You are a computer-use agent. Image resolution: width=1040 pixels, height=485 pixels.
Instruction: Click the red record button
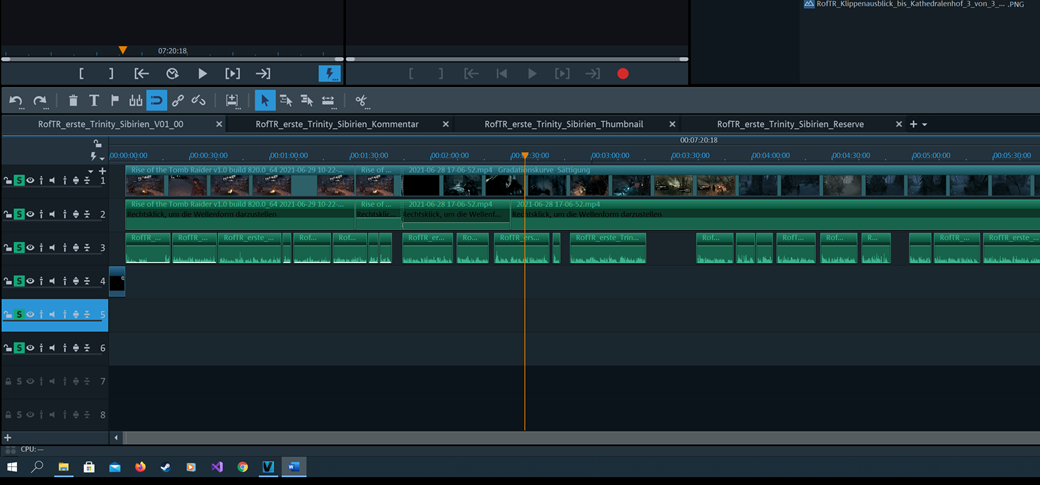623,74
